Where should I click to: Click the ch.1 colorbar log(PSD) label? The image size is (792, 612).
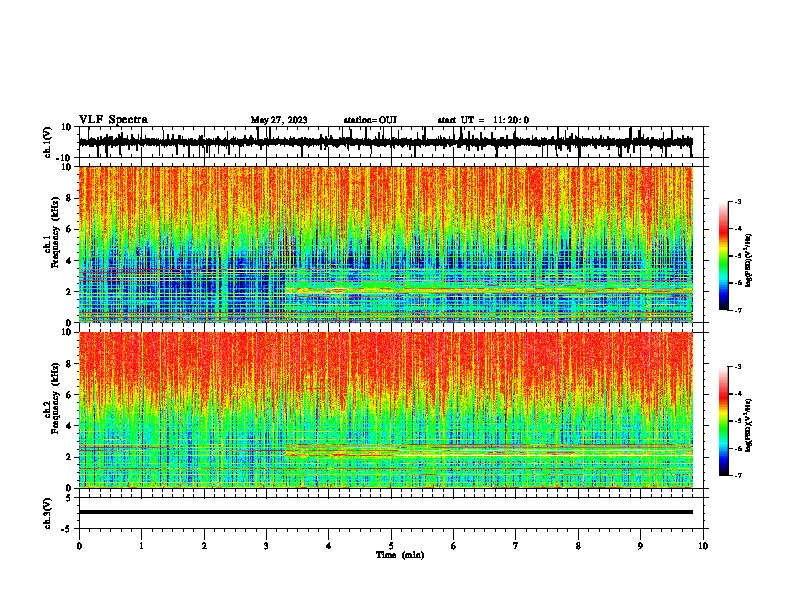point(749,260)
